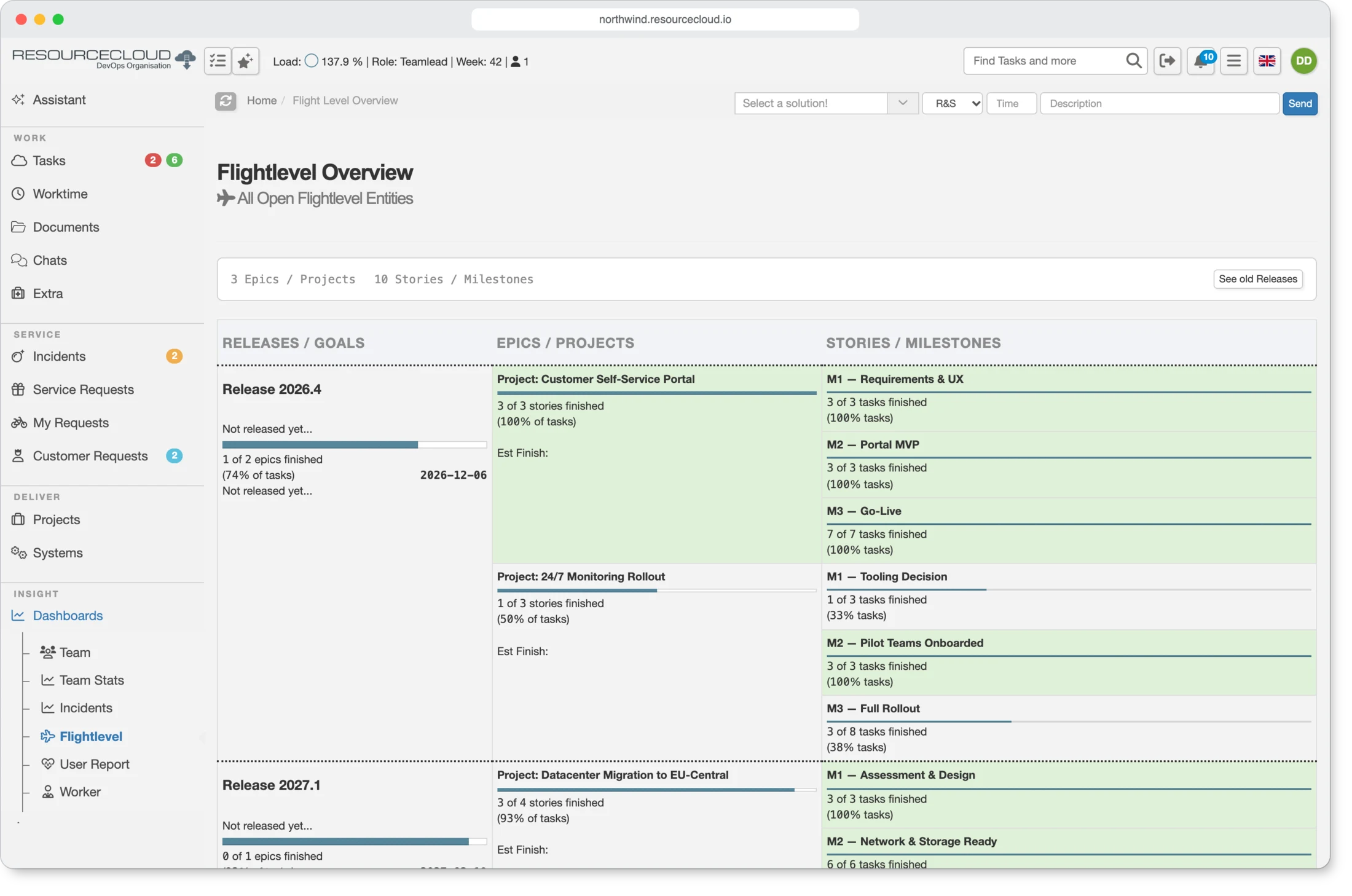Open the User Report dashboard

pyautogui.click(x=94, y=764)
